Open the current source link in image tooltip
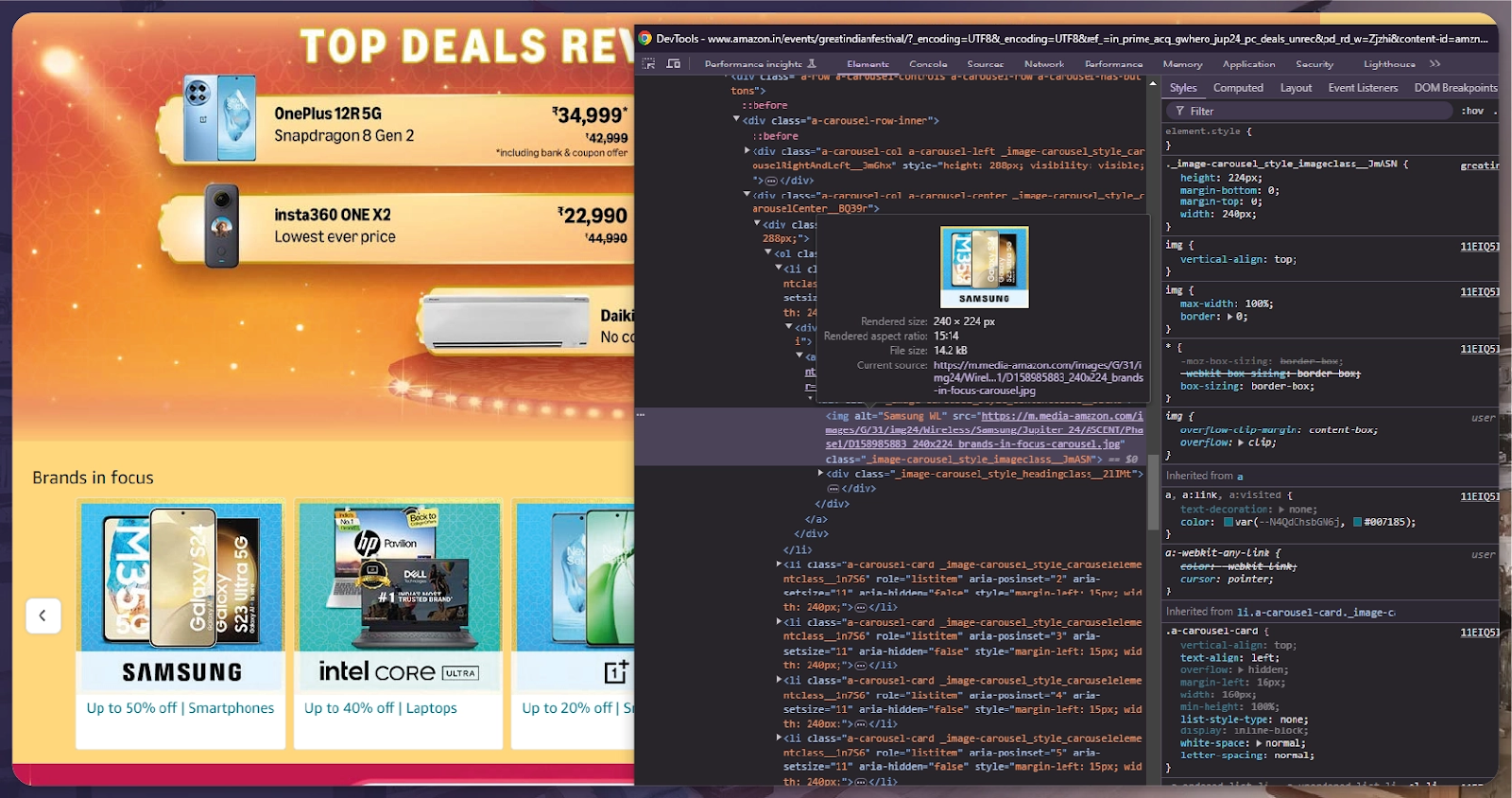 coord(1039,377)
